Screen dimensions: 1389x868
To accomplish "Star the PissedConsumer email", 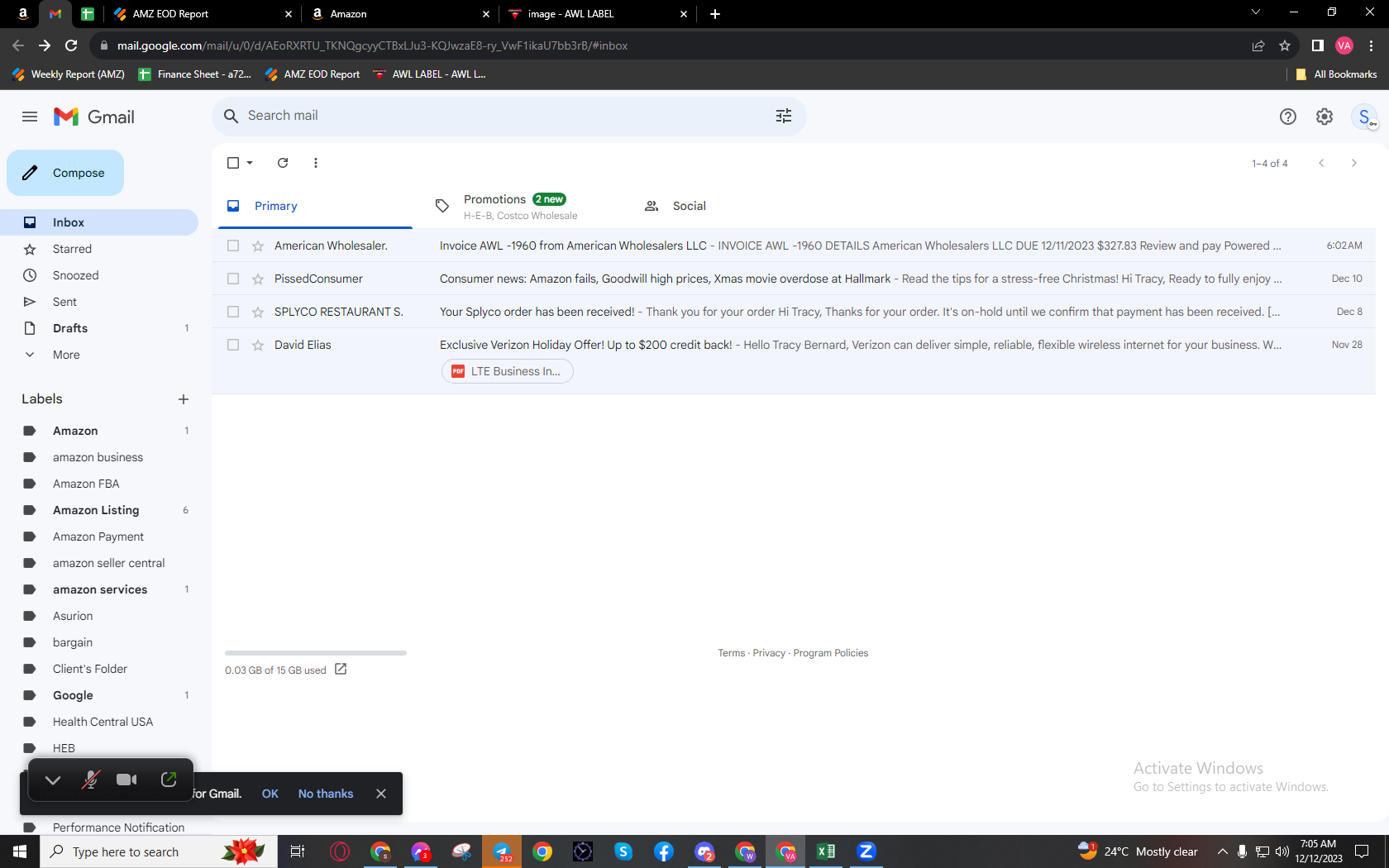I will (x=258, y=279).
